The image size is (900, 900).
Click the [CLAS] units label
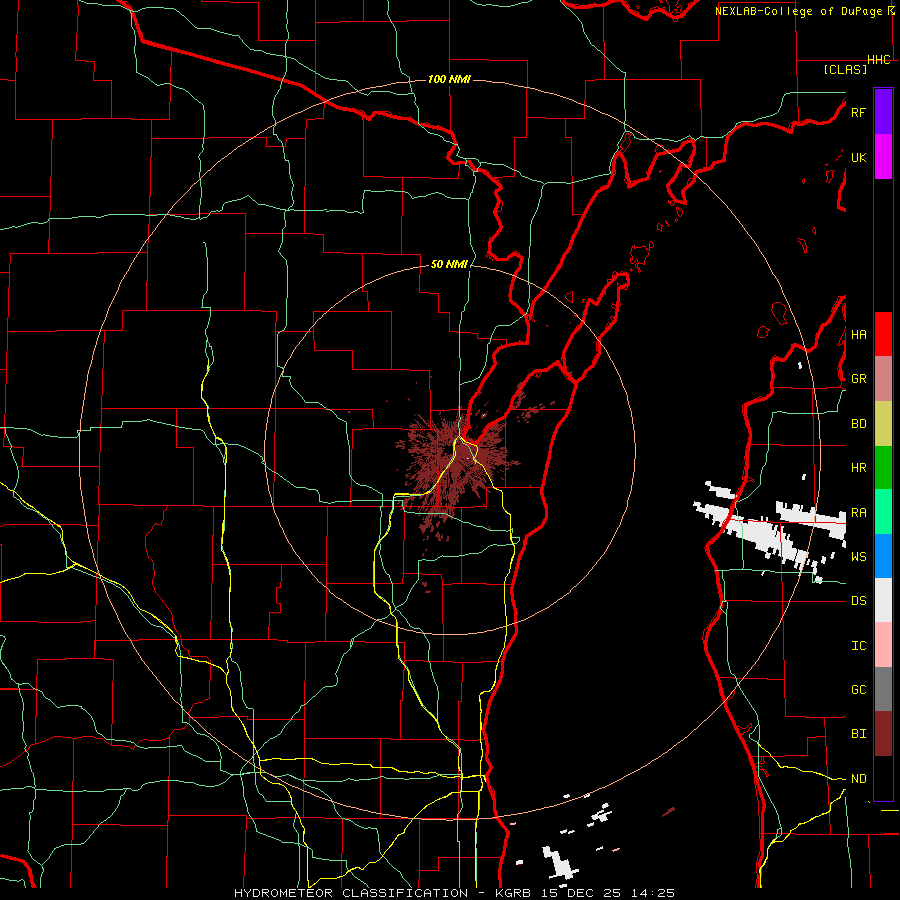click(845, 69)
